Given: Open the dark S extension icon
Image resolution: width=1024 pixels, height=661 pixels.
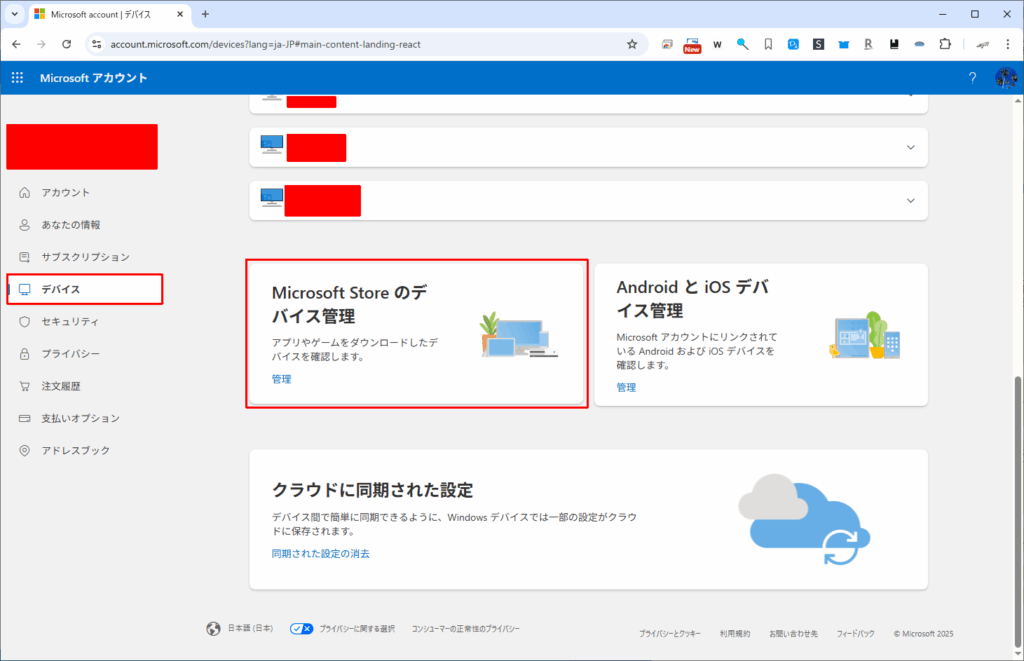Looking at the screenshot, I should pos(818,44).
